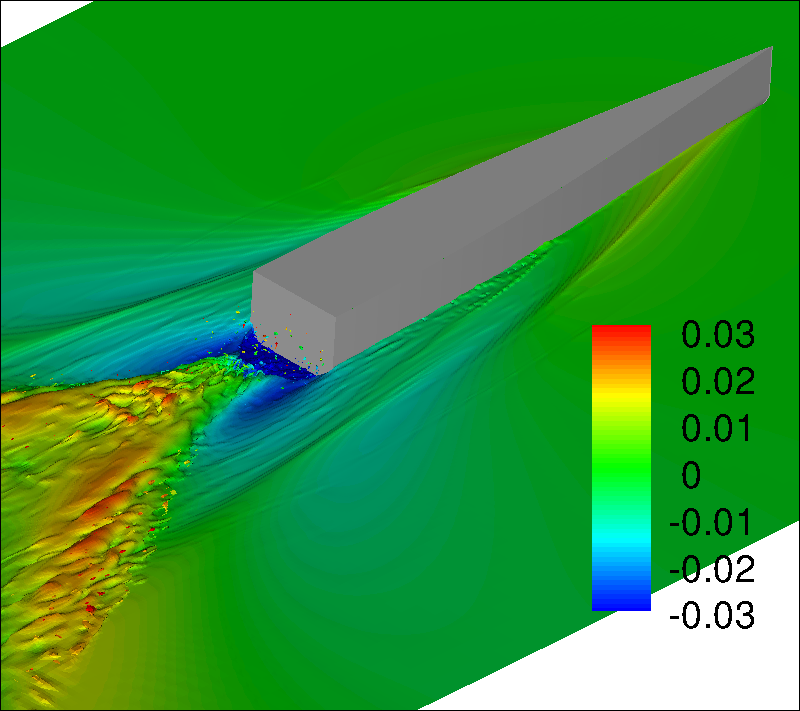Click the legend value 0.03
Screen dimensions: 800x711
click(718, 335)
